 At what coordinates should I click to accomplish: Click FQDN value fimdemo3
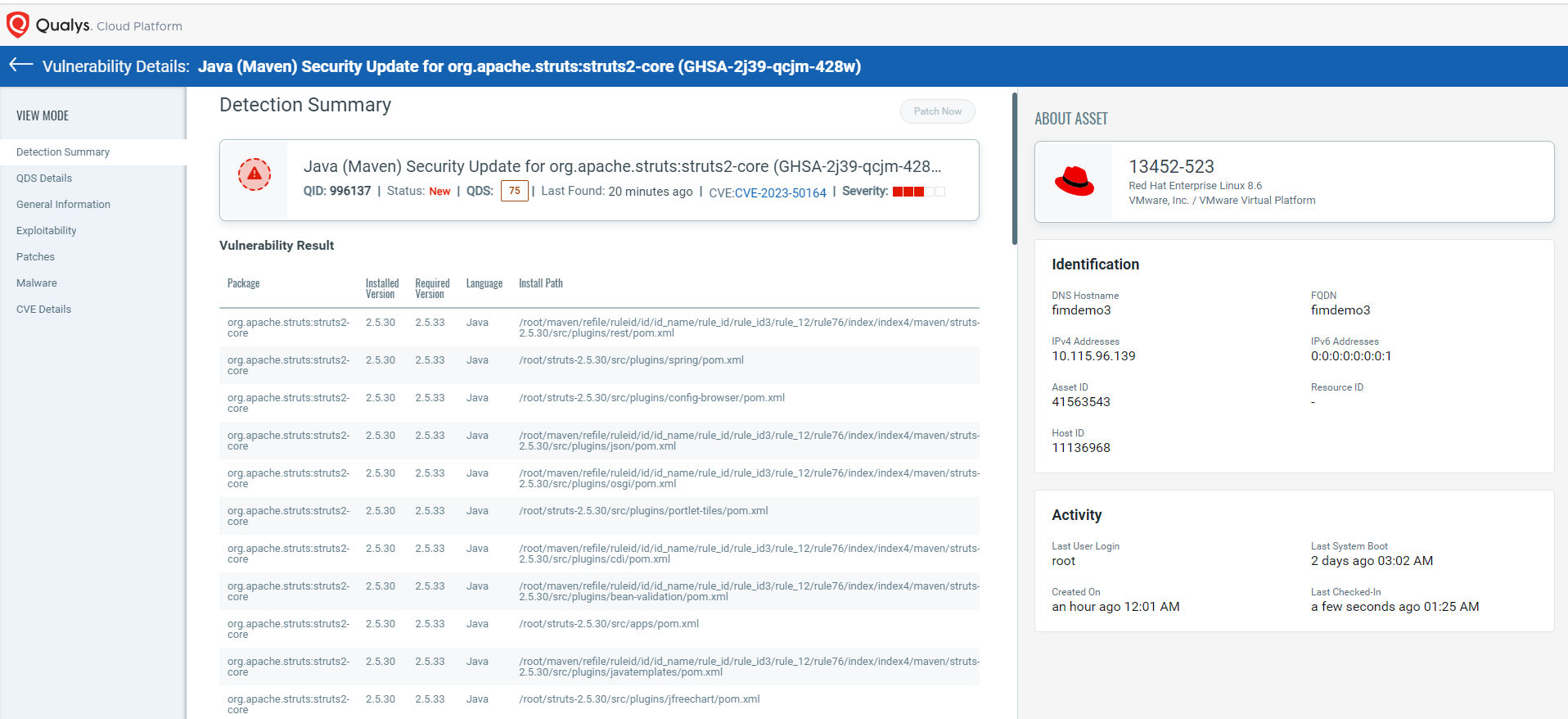coord(1340,310)
